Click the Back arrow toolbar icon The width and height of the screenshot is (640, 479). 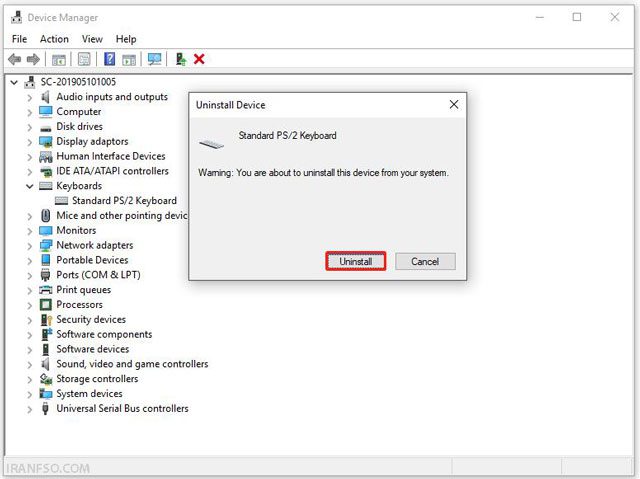pos(15,59)
